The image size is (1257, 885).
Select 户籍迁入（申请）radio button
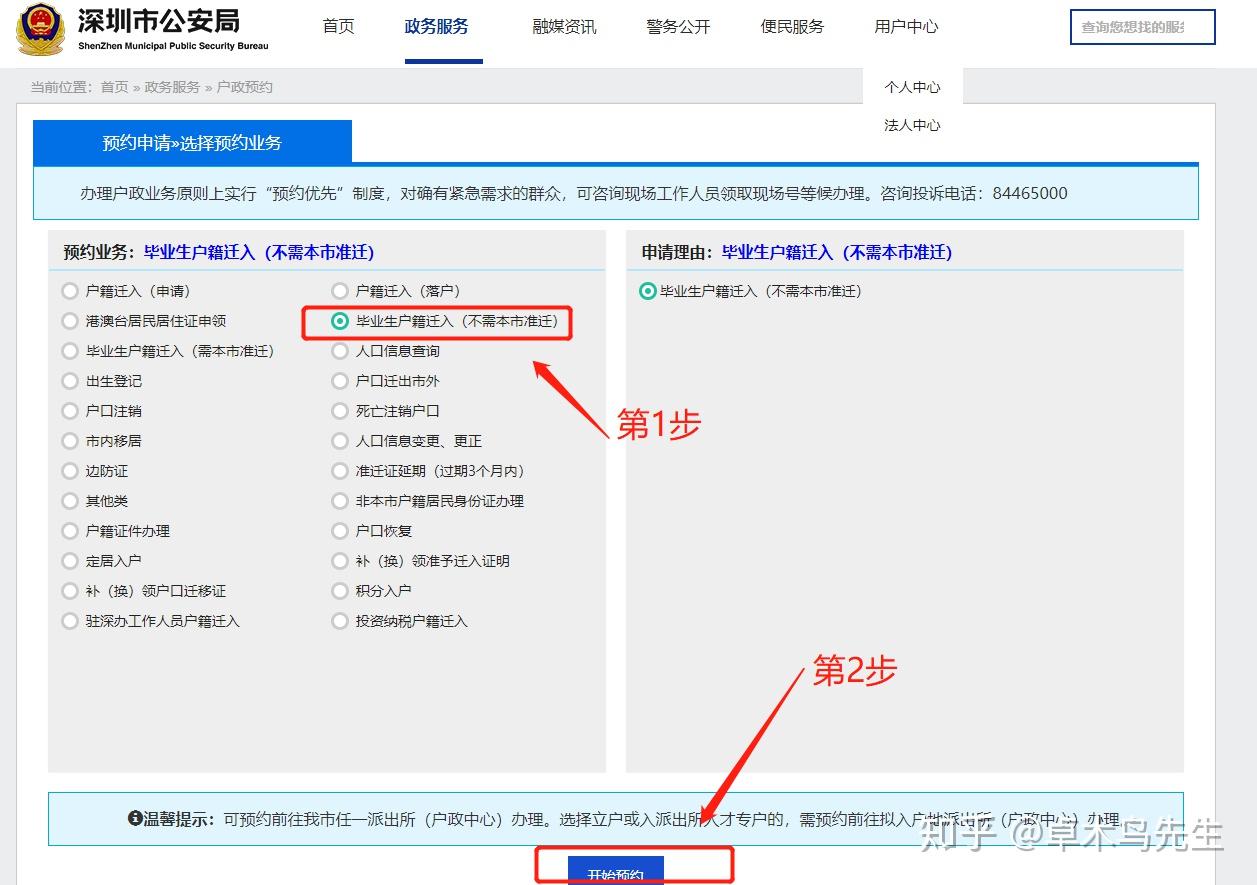tap(70, 291)
